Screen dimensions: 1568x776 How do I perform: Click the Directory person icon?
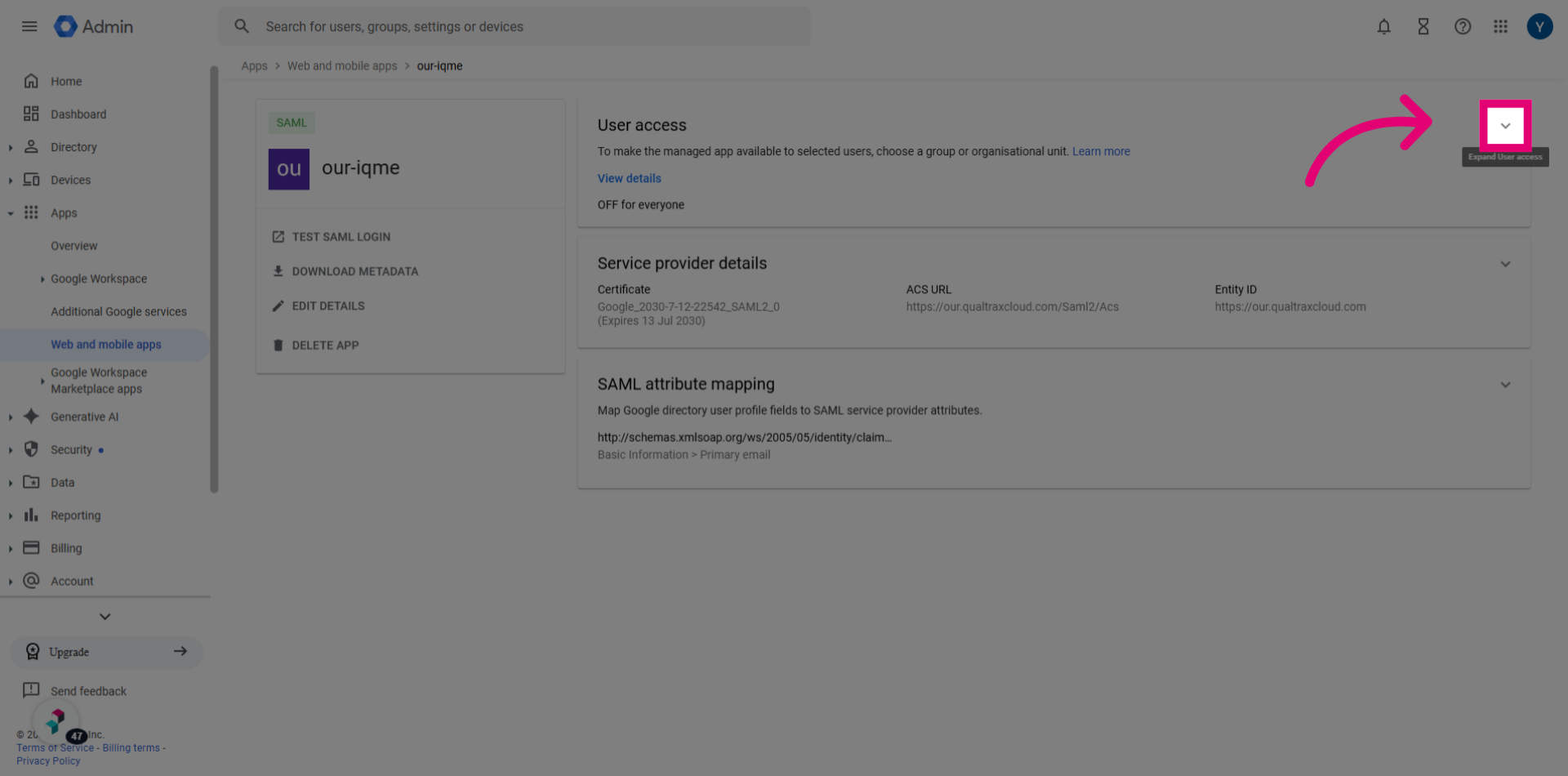click(x=31, y=146)
